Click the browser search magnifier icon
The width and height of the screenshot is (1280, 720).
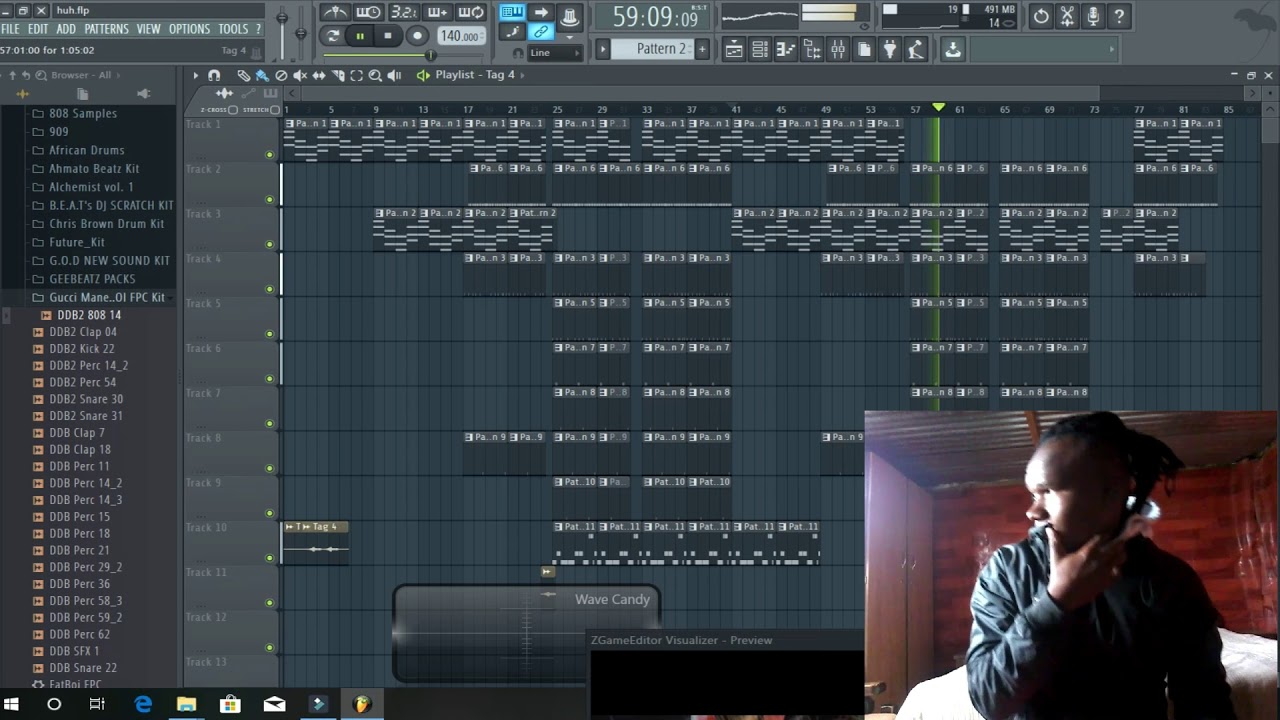click(x=41, y=75)
